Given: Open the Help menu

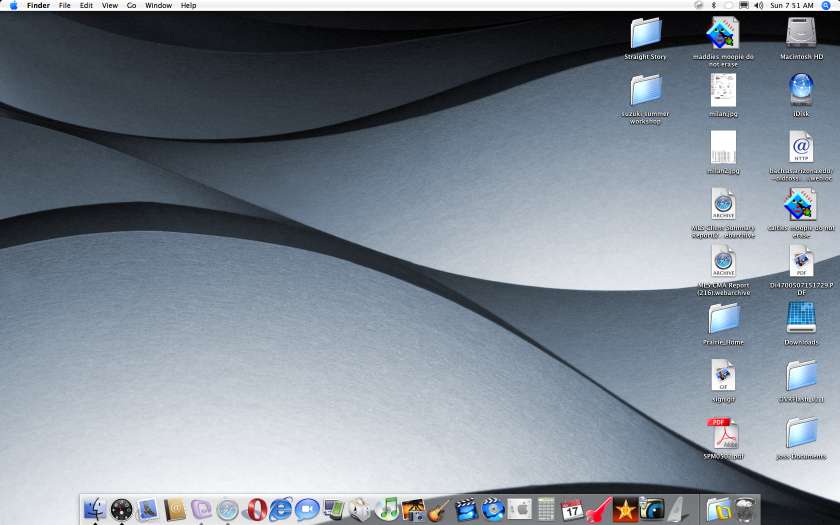Looking at the screenshot, I should coord(189,5).
